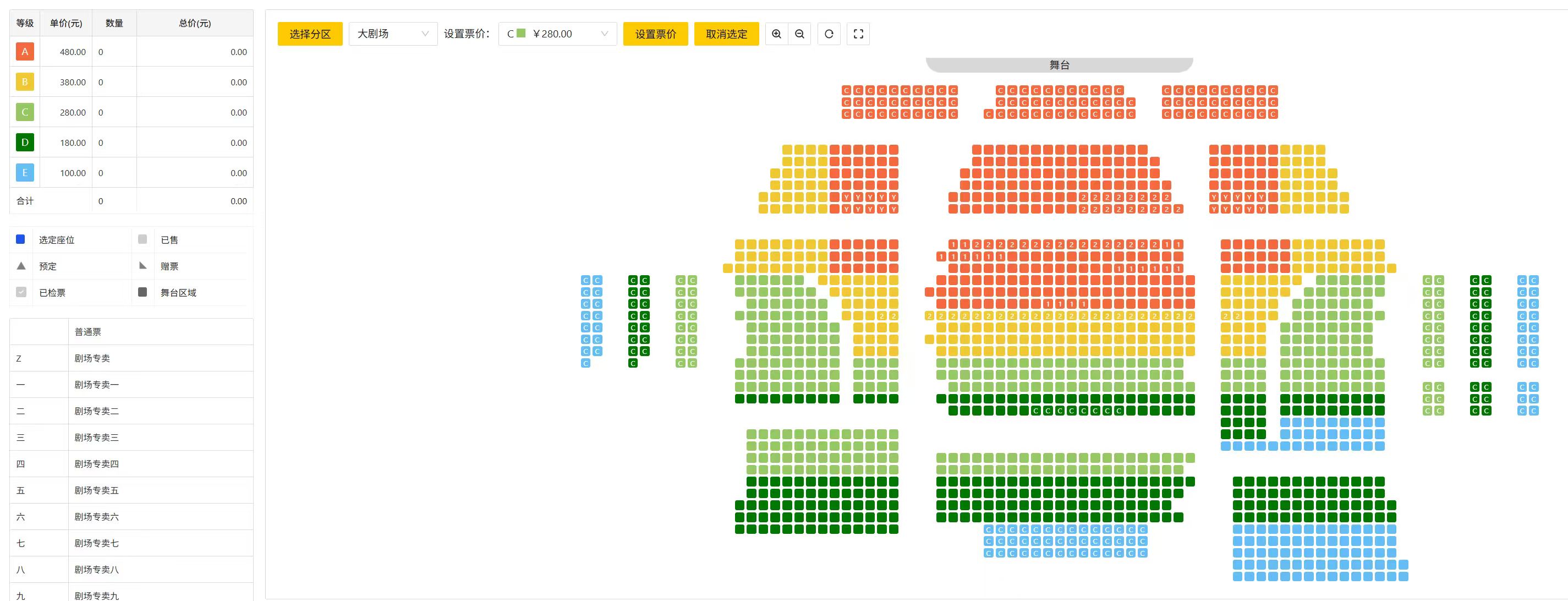Open the 大剧场 venue dropdown
This screenshot has width=1568, height=601.
[393, 34]
